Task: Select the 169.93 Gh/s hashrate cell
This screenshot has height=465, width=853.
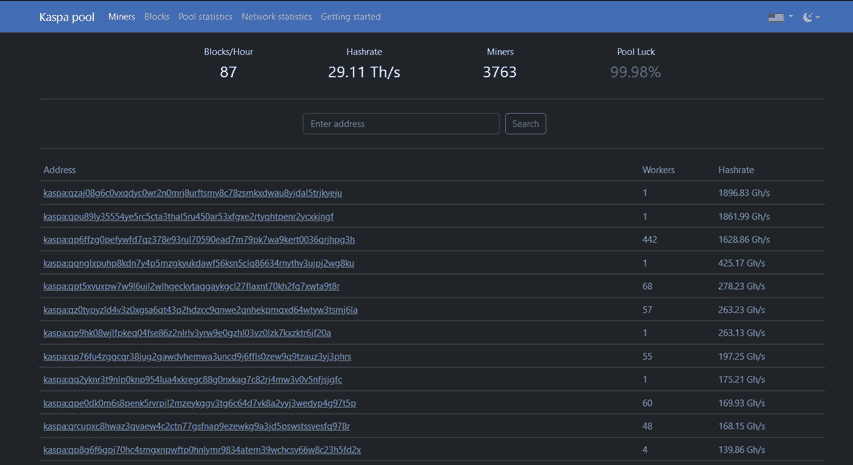Action: (x=741, y=403)
